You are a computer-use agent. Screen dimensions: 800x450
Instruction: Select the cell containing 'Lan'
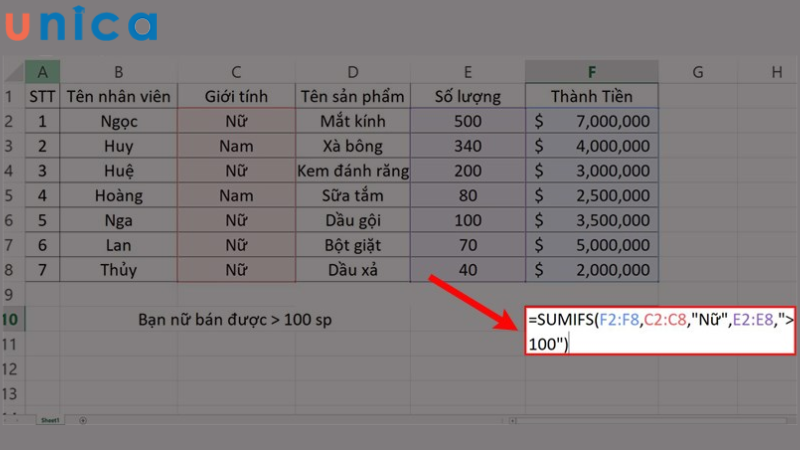(118, 245)
